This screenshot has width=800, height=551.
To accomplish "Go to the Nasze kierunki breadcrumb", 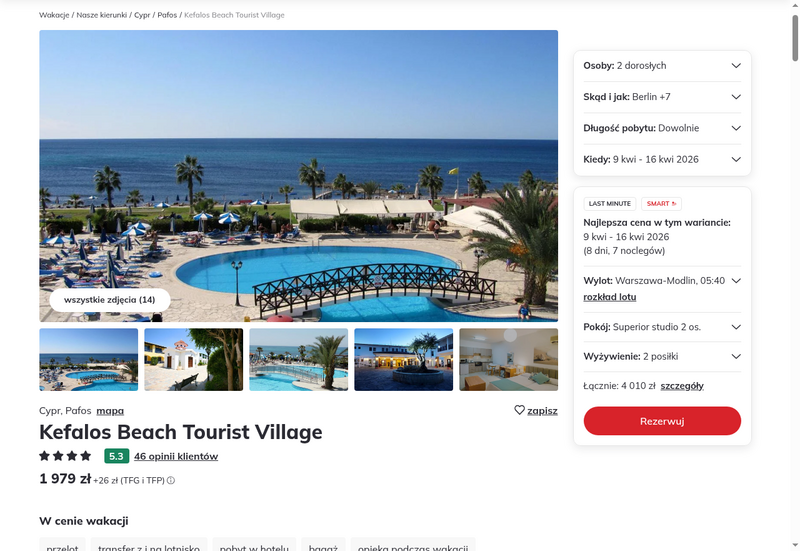I will (102, 15).
